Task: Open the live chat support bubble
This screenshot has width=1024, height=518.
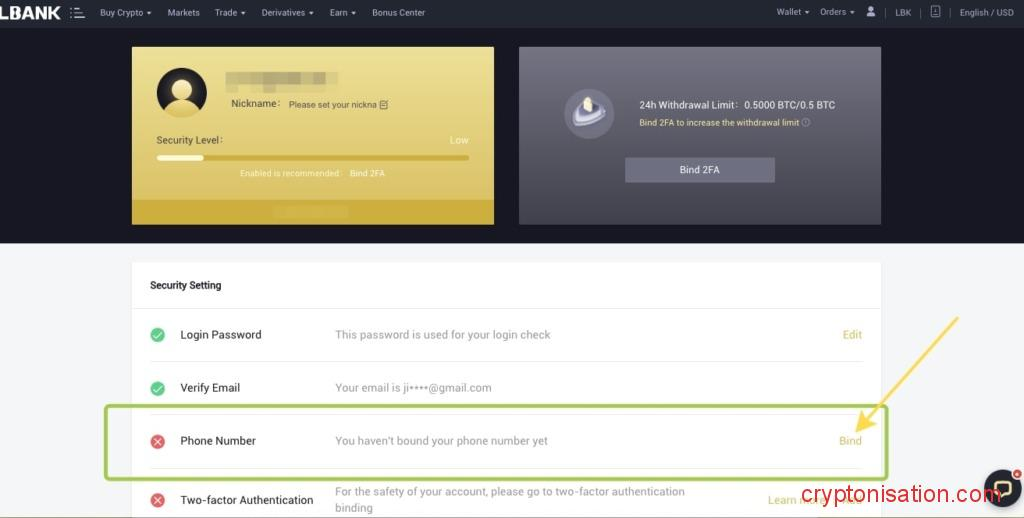Action: pyautogui.click(x=1002, y=487)
